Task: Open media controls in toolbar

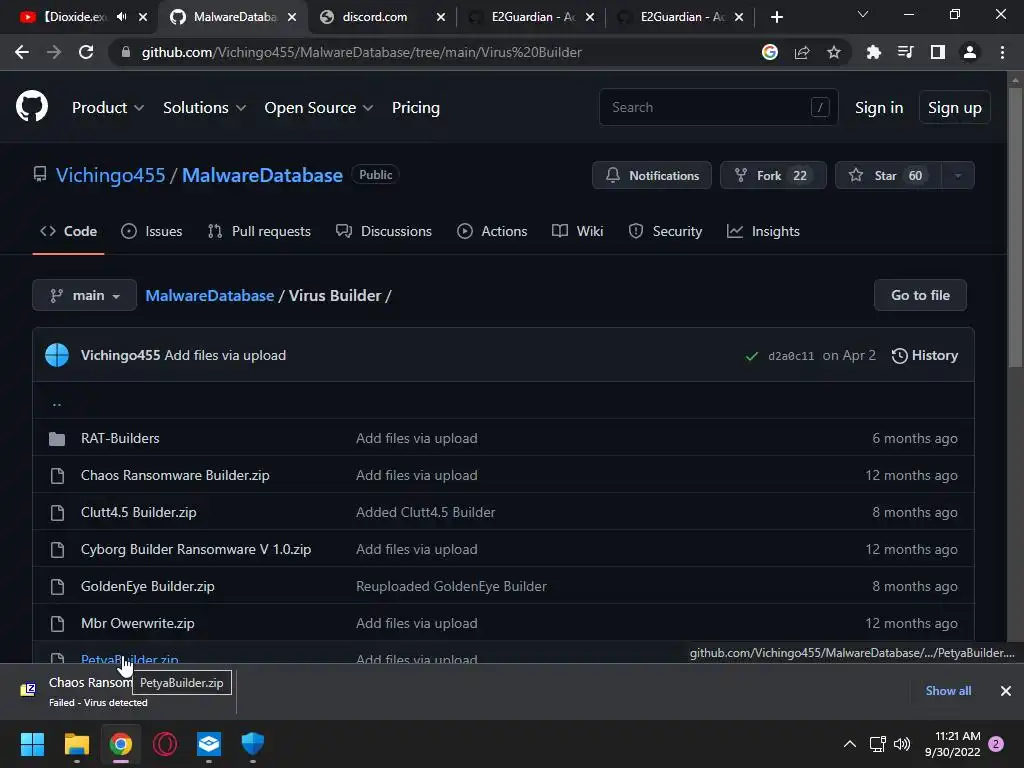Action: (x=906, y=52)
